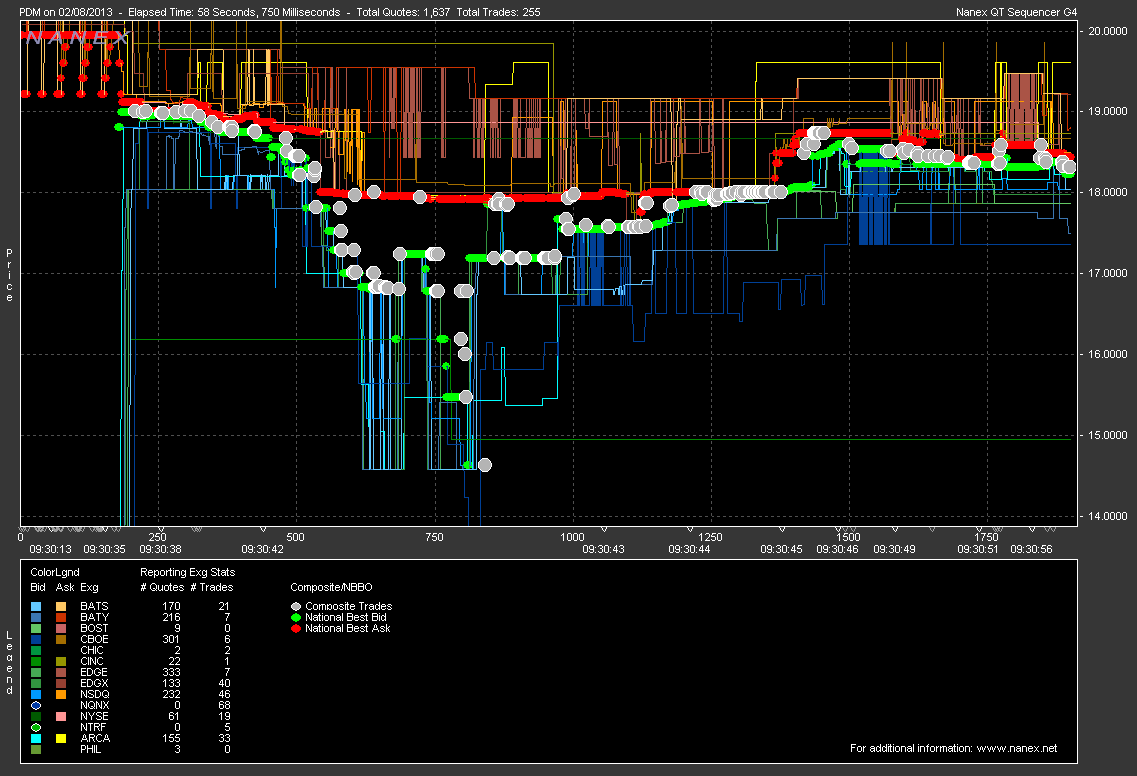Select the CHIC bid color swatch

[x=36, y=651]
